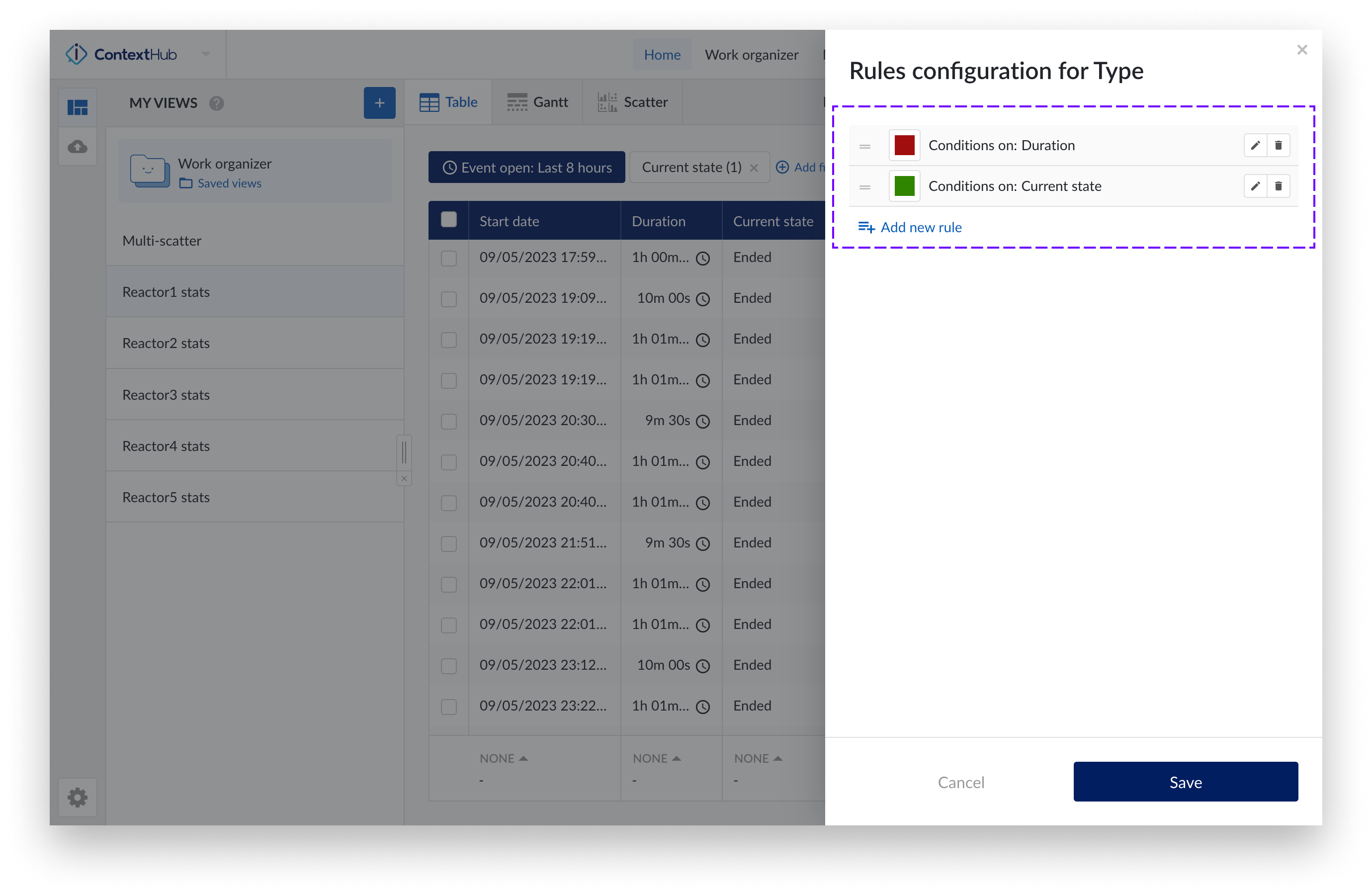Delete the Current state rule with the trash icon
Image resolution: width=1372 pixels, height=895 pixels.
click(1279, 185)
